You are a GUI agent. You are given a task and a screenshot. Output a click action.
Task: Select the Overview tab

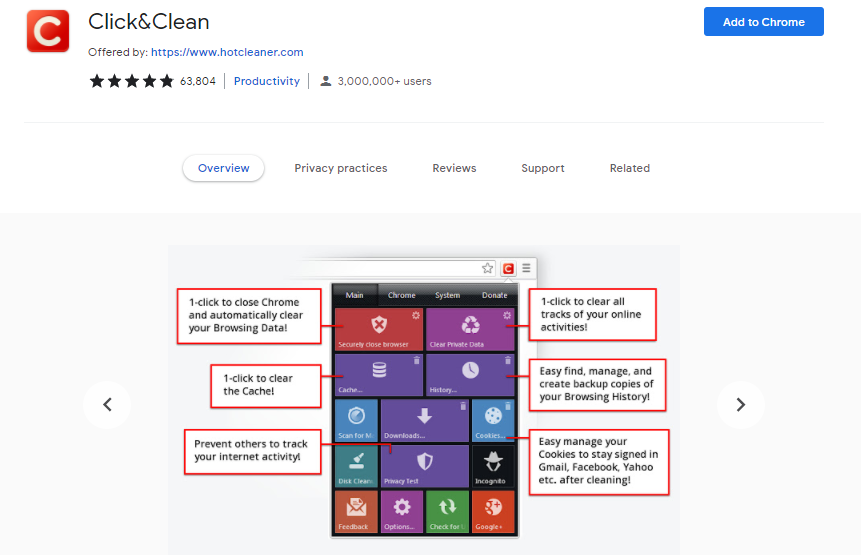click(223, 168)
